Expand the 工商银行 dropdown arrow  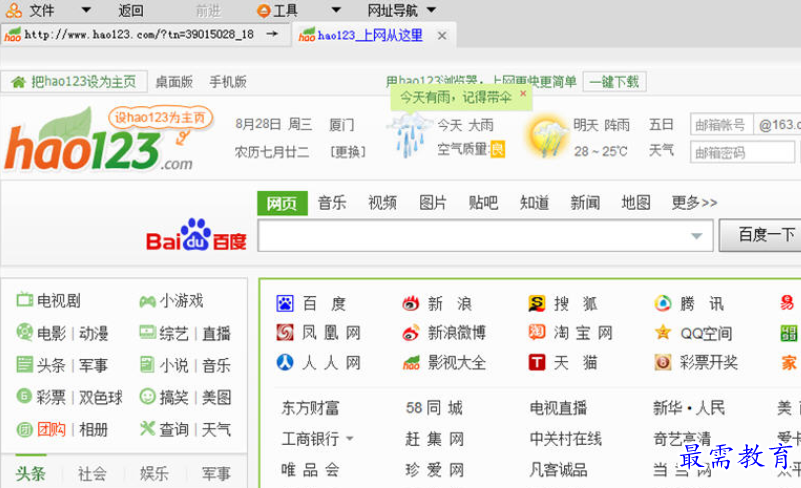tap(350, 438)
